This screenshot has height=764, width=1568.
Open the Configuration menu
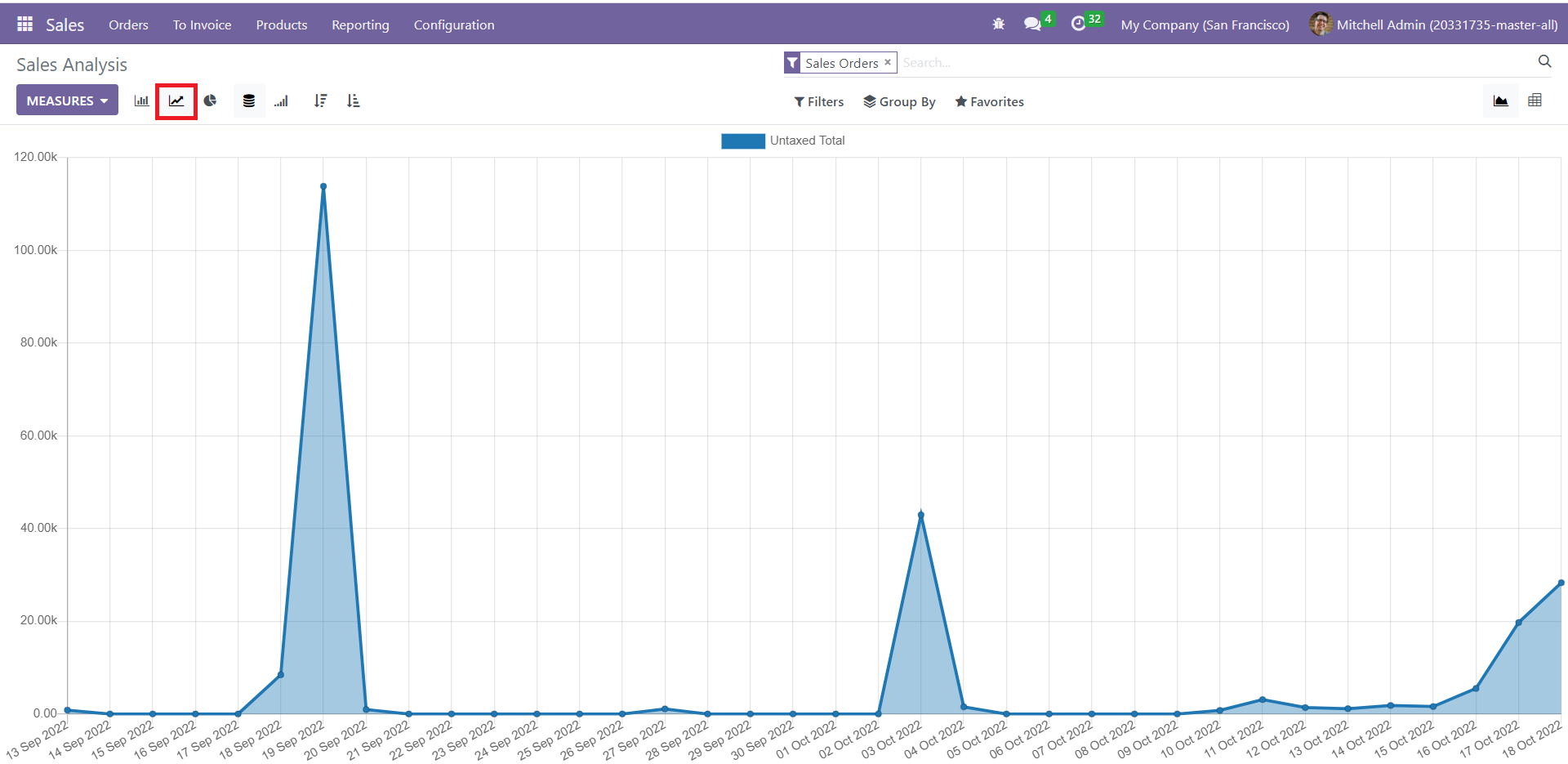[453, 25]
